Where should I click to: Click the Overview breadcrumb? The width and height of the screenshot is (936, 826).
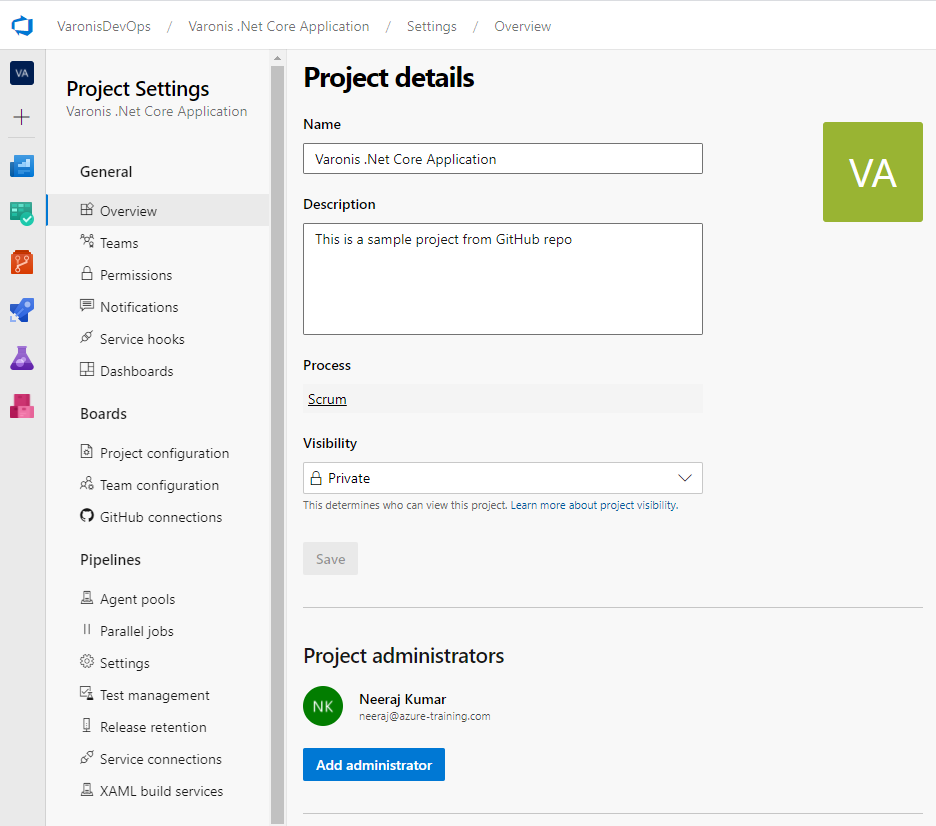tap(522, 26)
